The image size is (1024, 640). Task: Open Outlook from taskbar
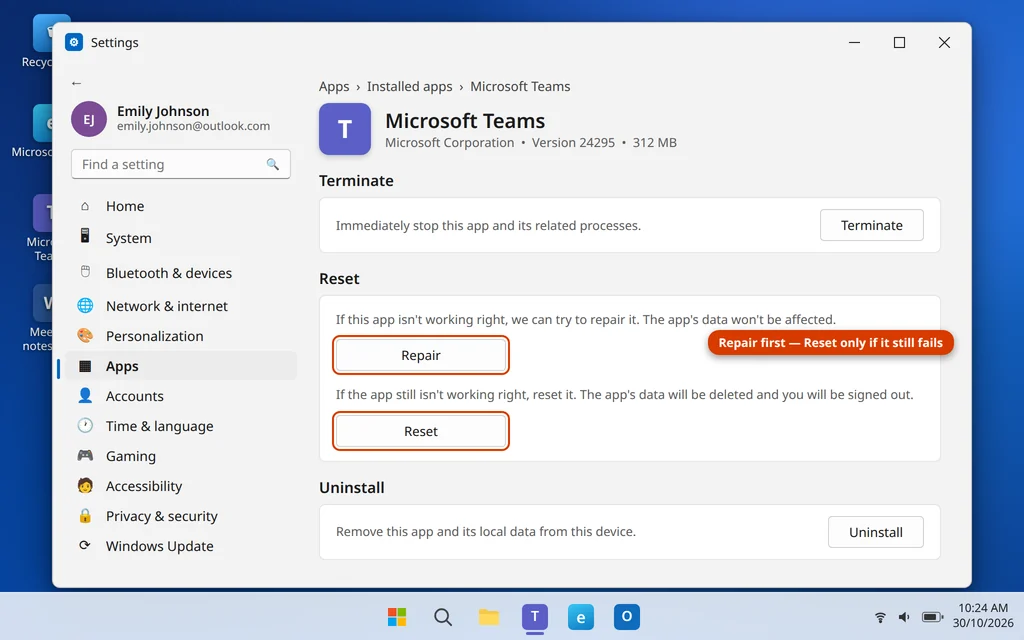point(626,616)
